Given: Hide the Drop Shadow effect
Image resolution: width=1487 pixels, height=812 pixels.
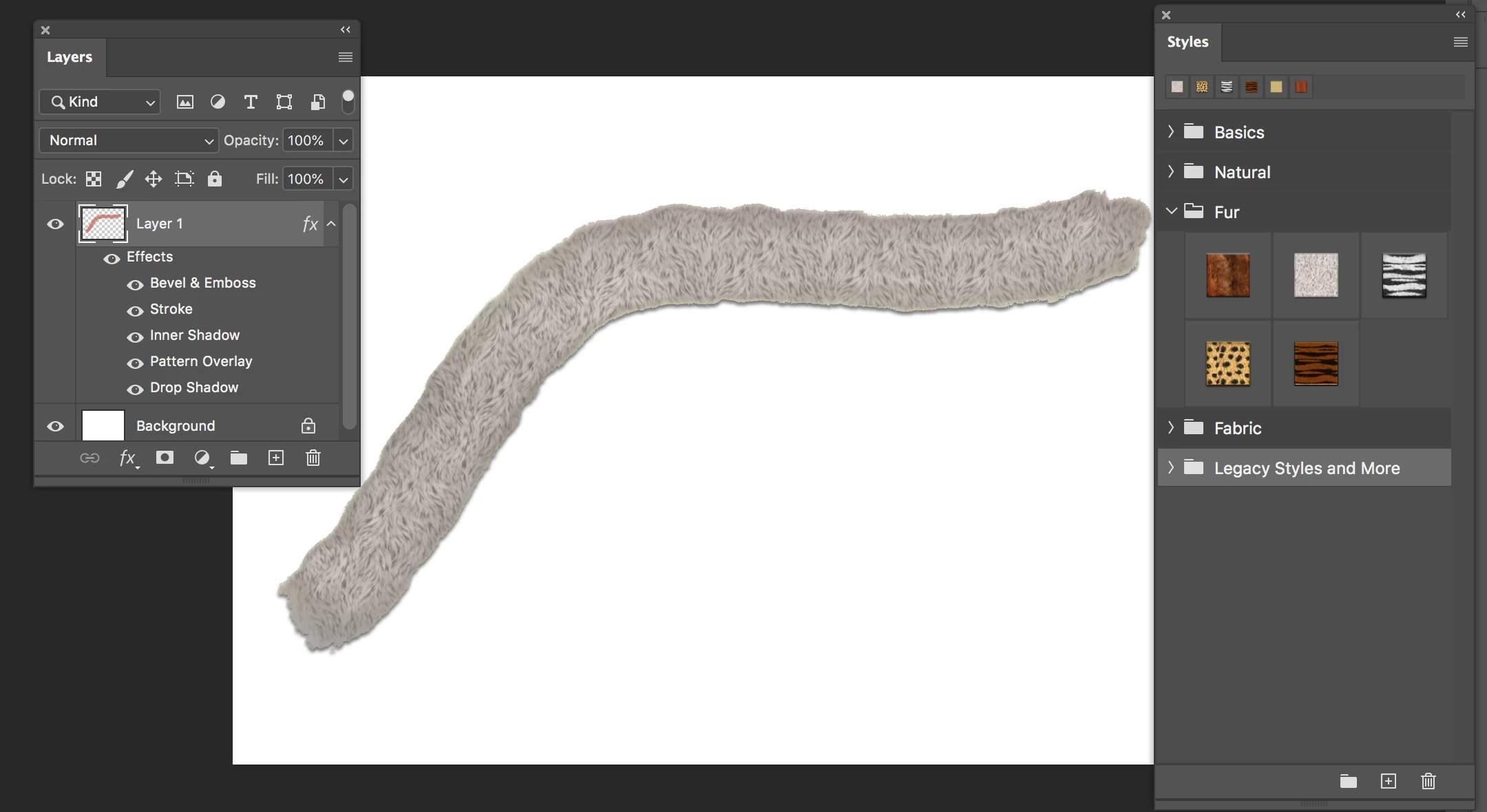Looking at the screenshot, I should click(x=135, y=389).
